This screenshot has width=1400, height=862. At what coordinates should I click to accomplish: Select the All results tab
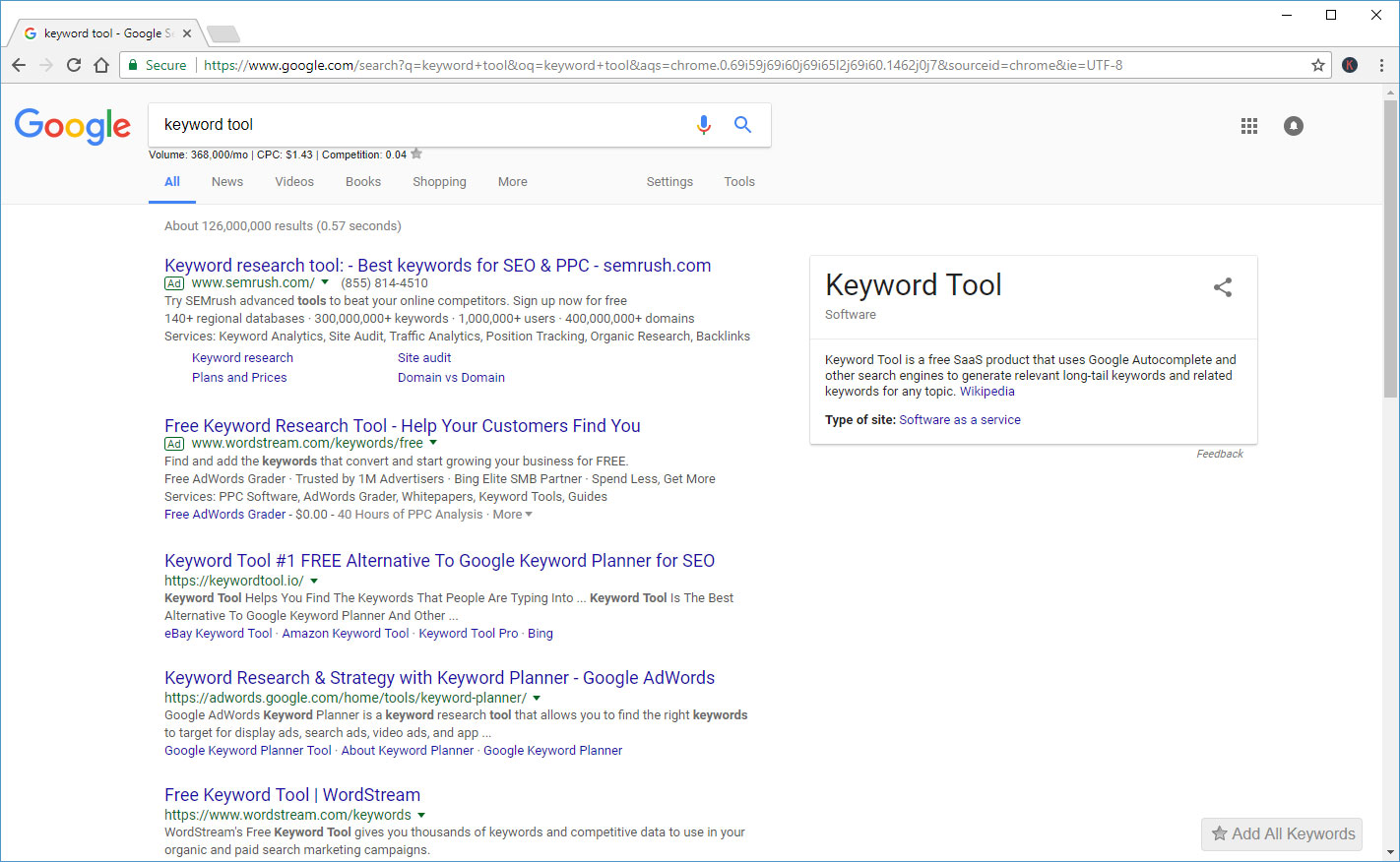click(172, 182)
